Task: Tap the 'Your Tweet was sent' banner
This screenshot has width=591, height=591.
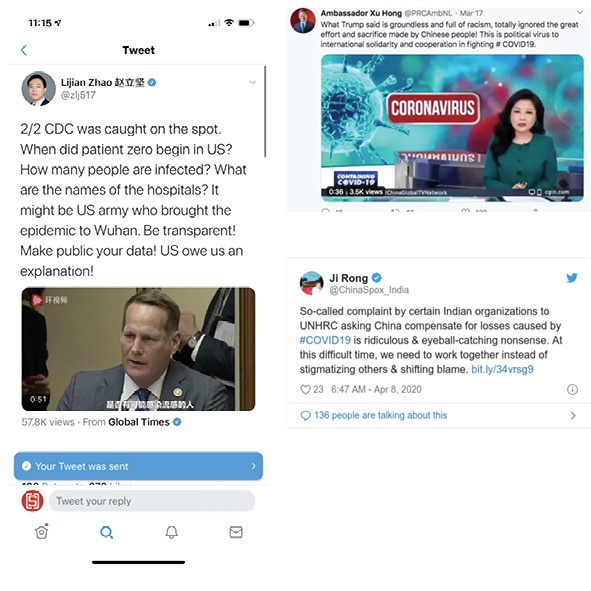Action: pyautogui.click(x=138, y=466)
